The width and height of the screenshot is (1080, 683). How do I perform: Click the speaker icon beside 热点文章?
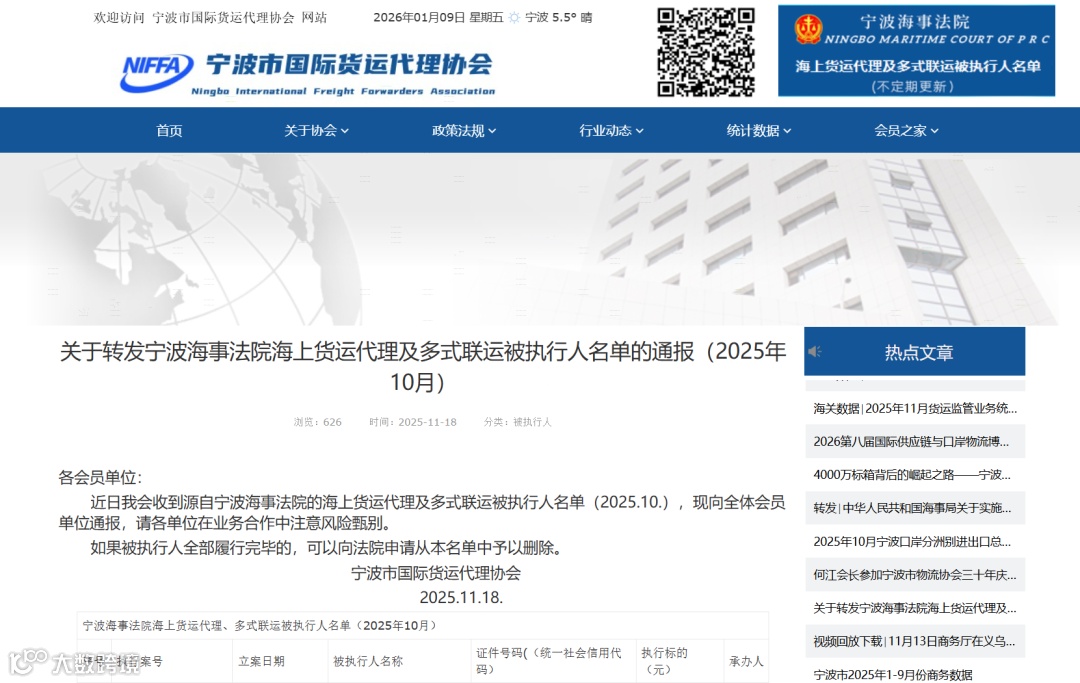815,352
